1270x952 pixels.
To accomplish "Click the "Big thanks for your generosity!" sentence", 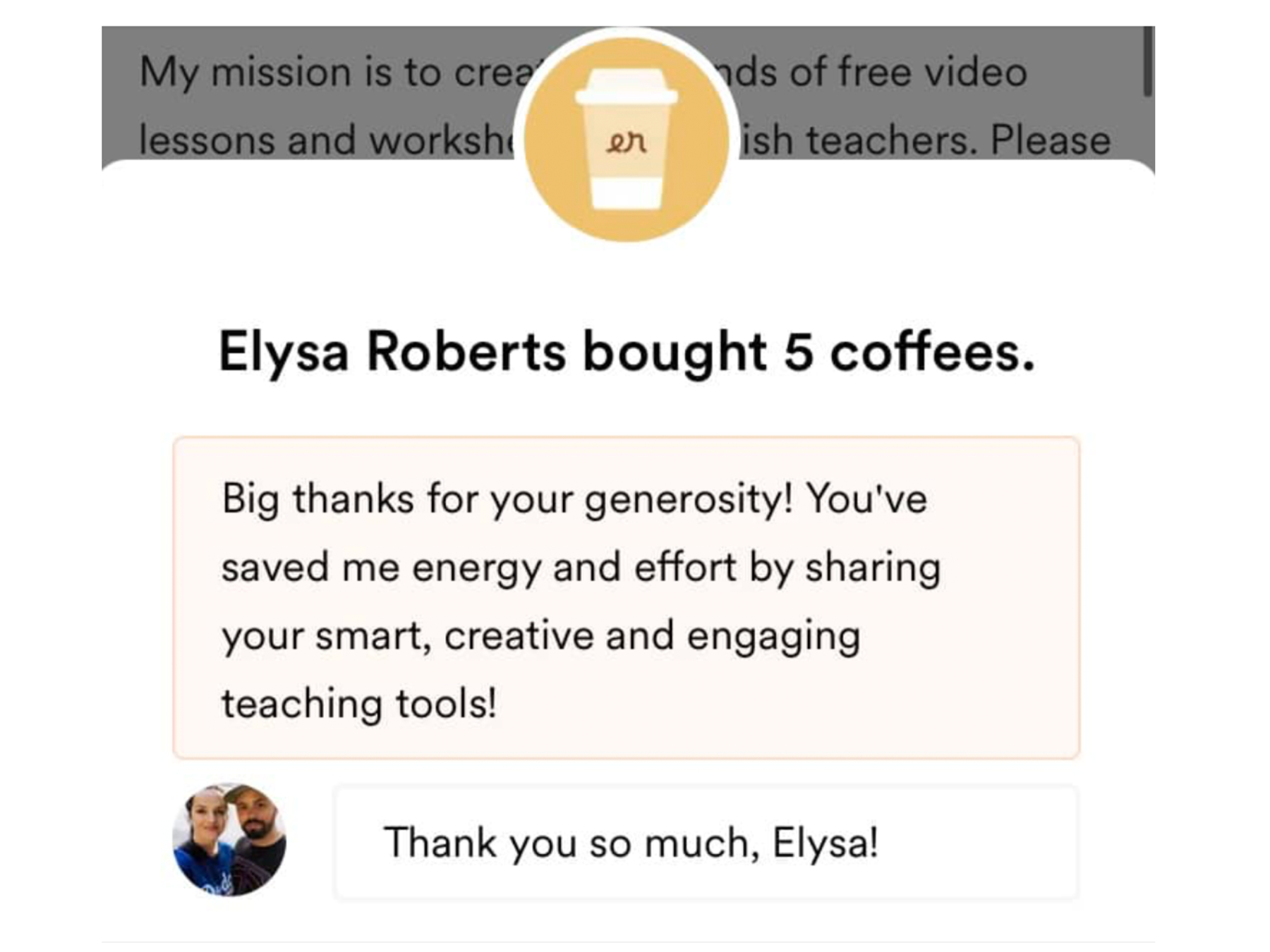I will (507, 499).
